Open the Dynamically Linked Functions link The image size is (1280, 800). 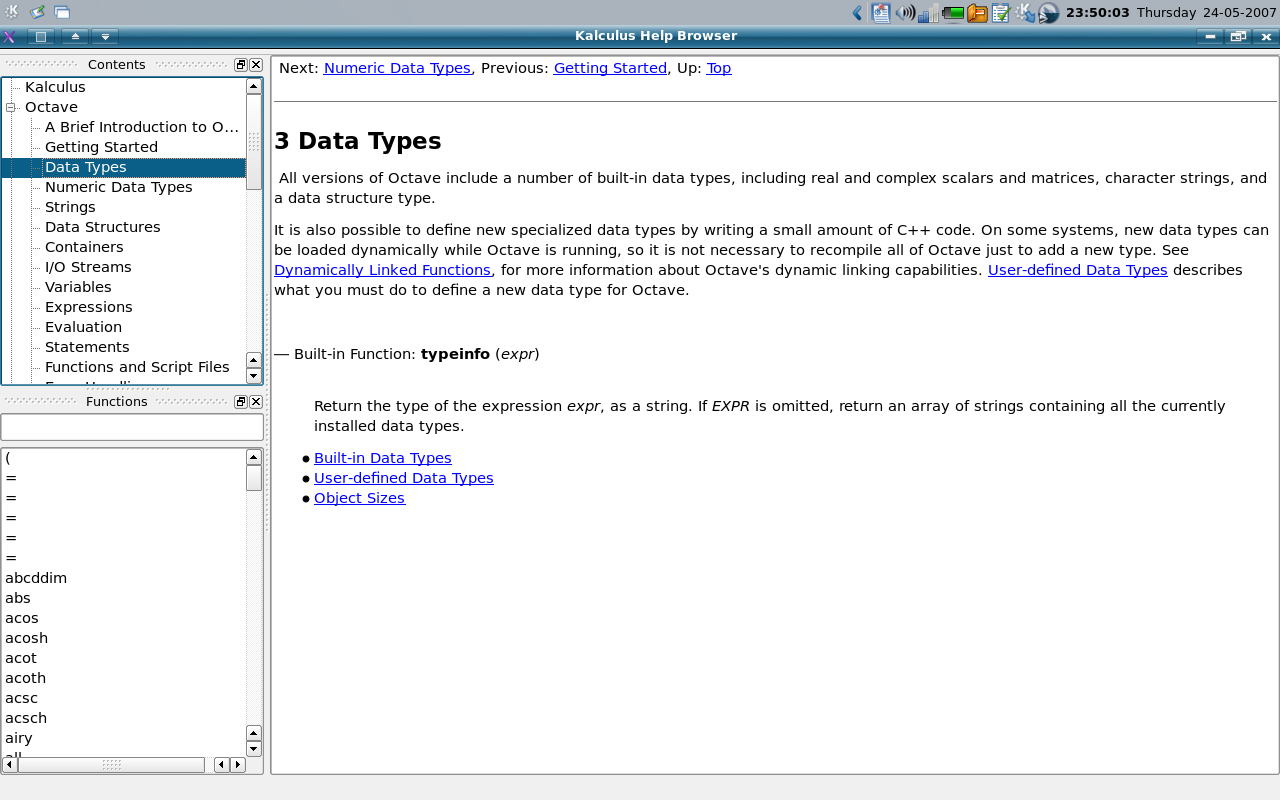click(382, 270)
